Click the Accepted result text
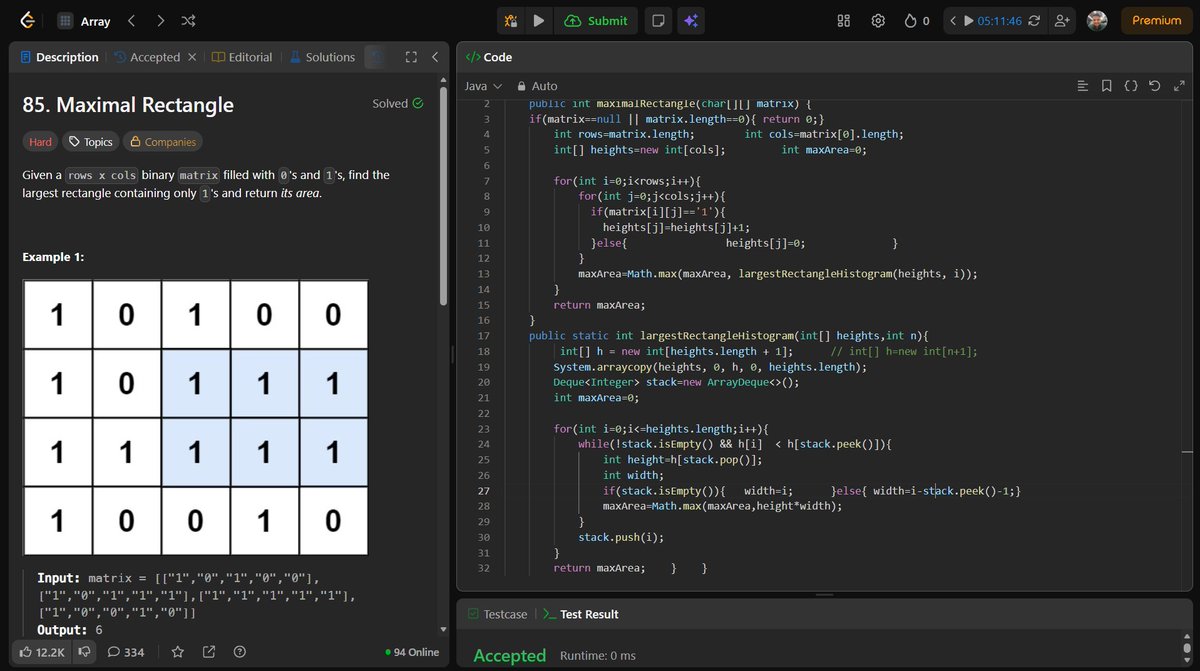Viewport: 1200px width, 671px height. 510,656
